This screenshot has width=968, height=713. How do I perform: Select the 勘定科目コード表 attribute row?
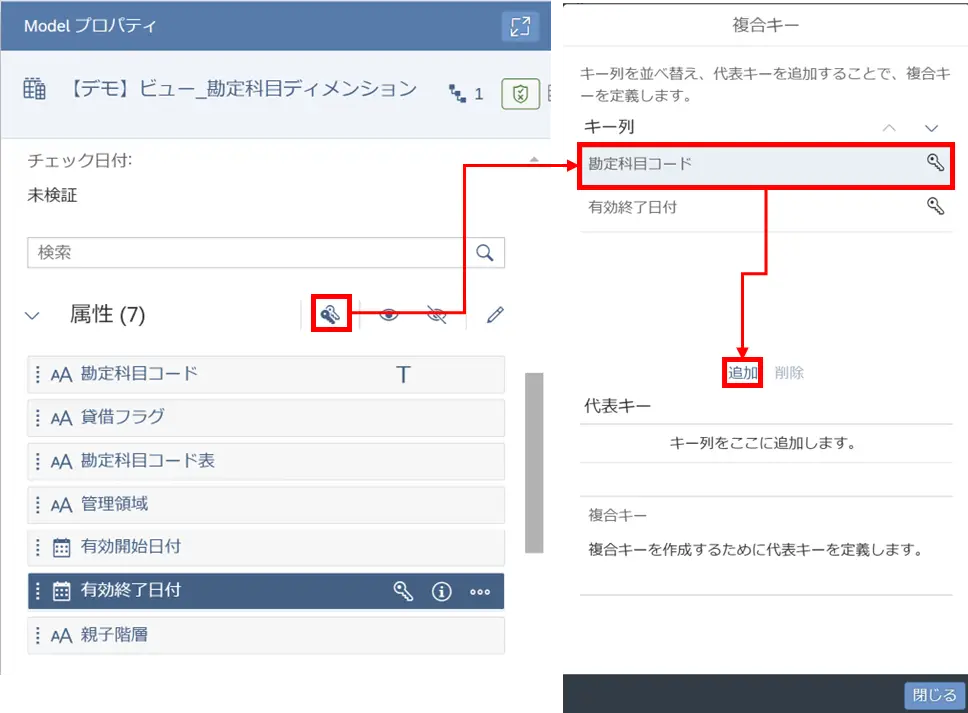(266, 461)
